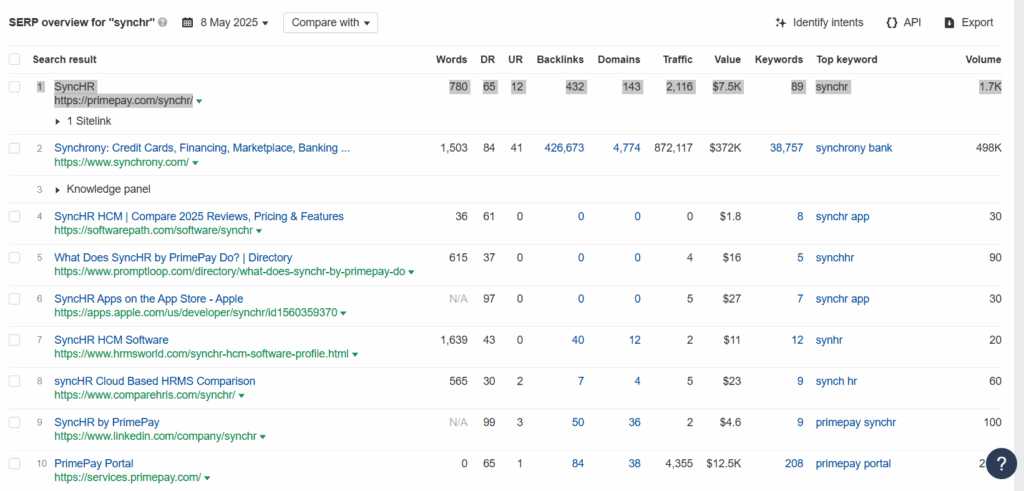The height and width of the screenshot is (491, 1024).
Task: Click the Volume column header
Action: pos(984,59)
